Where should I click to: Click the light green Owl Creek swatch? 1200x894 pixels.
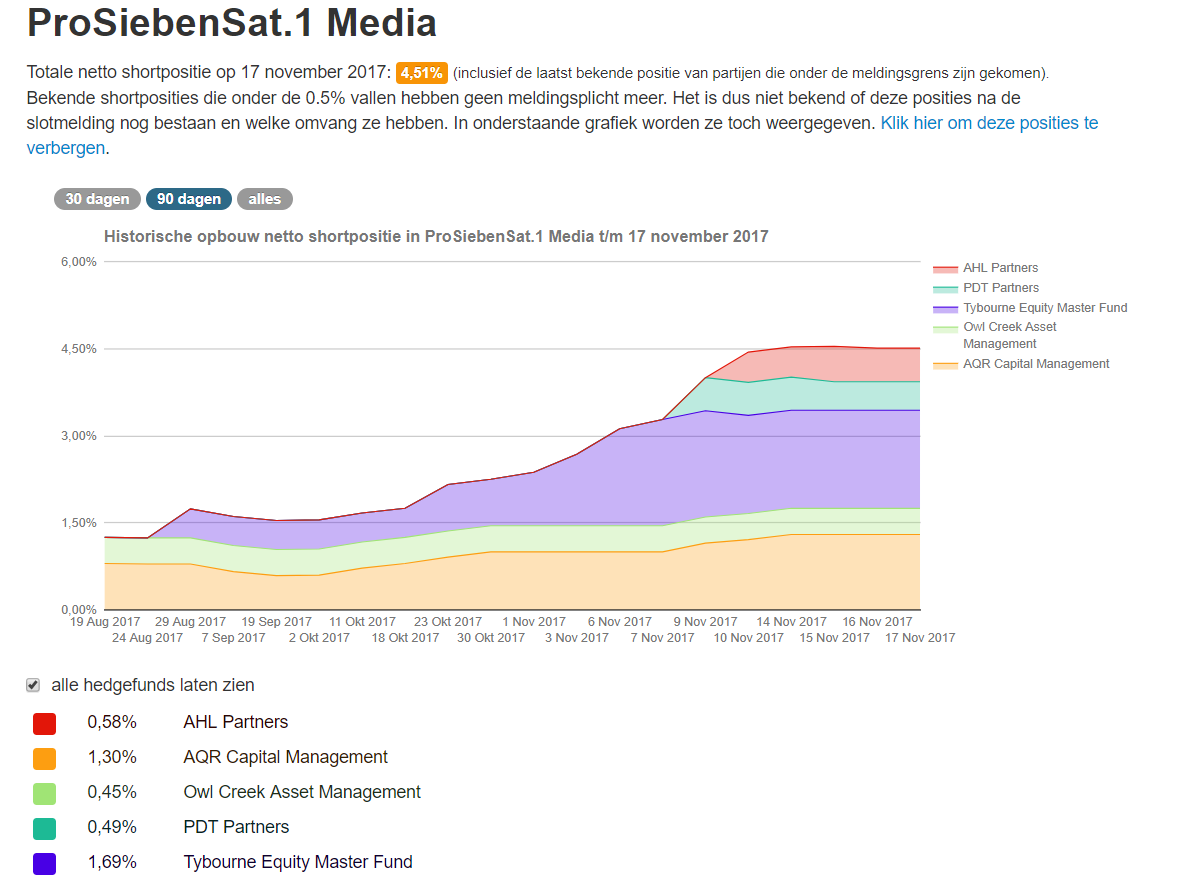[x=44, y=793]
